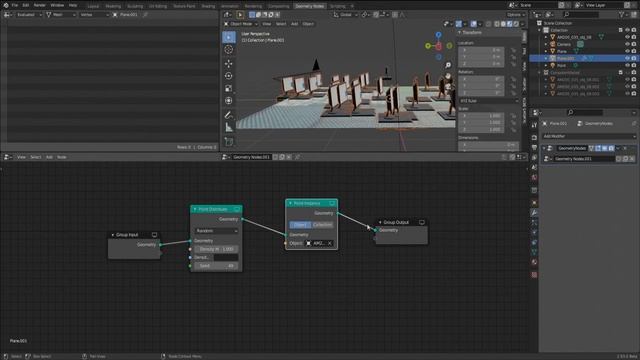Open the Object Mode dropdown
Screen dimensions: 640x360
coord(241,24)
